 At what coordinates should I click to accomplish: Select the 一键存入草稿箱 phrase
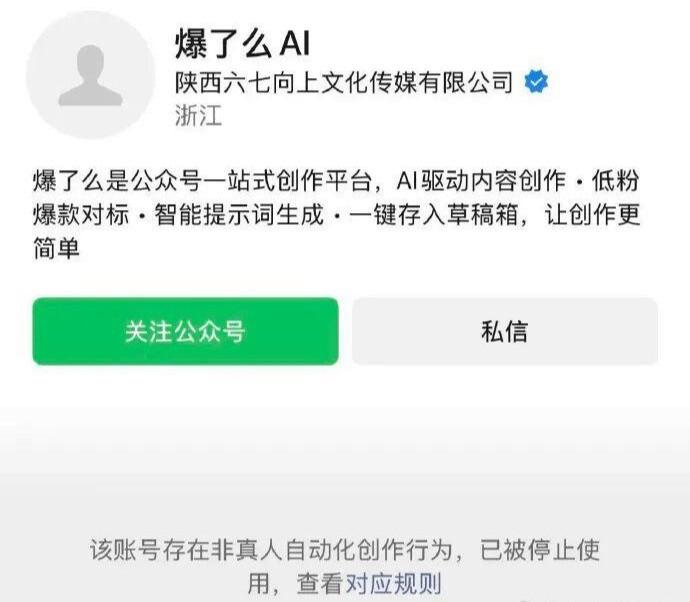pos(433,215)
